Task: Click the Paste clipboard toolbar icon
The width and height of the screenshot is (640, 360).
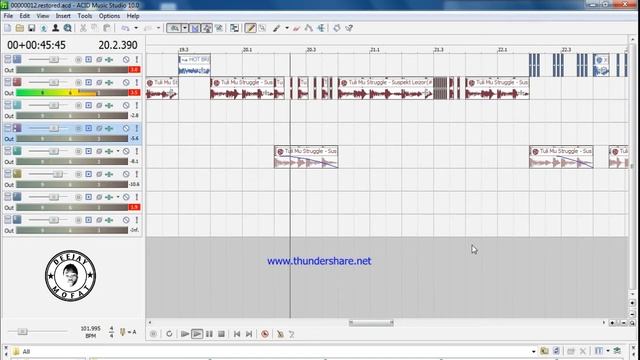Action: (x=107, y=28)
